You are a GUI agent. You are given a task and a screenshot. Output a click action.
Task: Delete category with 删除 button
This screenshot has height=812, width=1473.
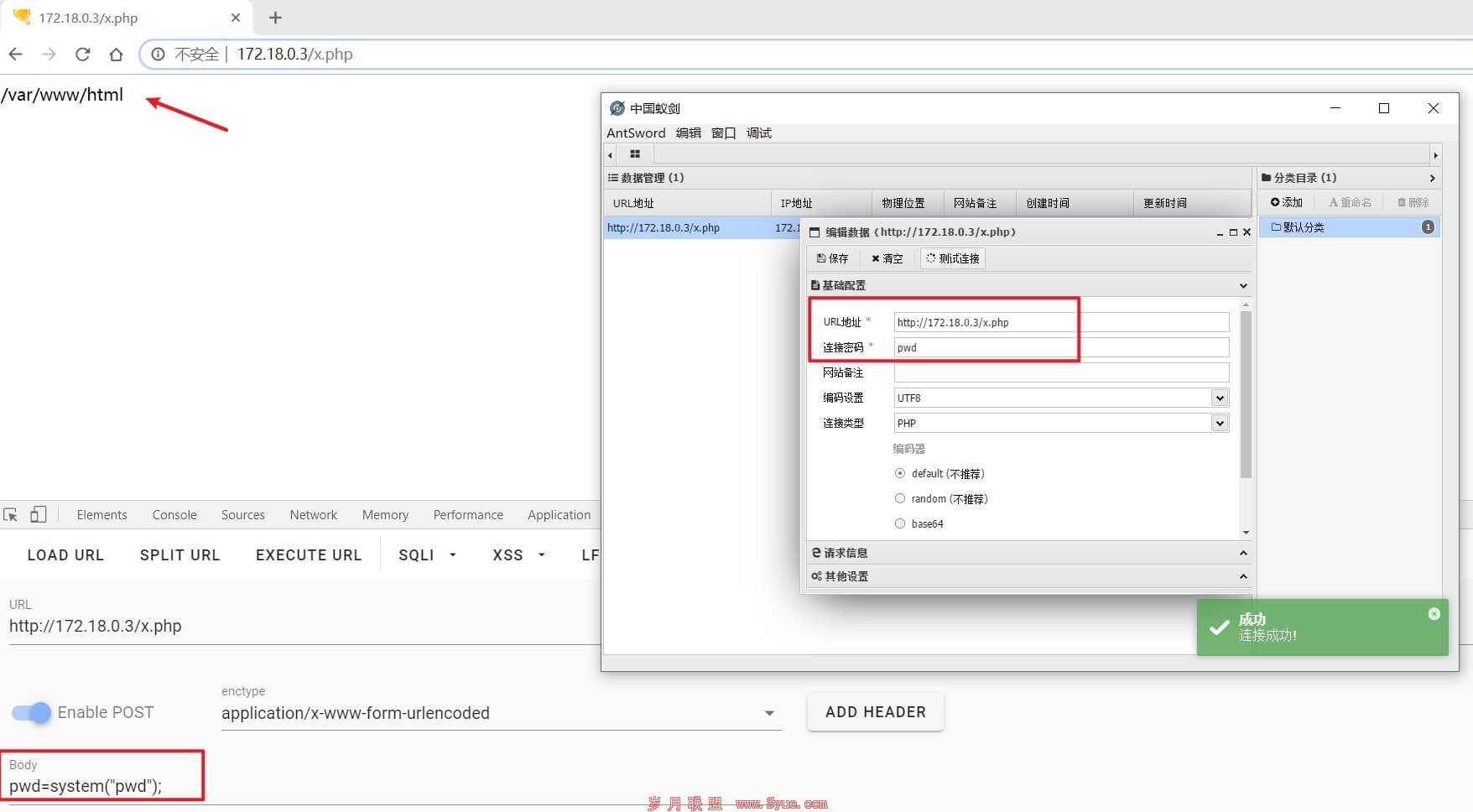coord(1413,202)
